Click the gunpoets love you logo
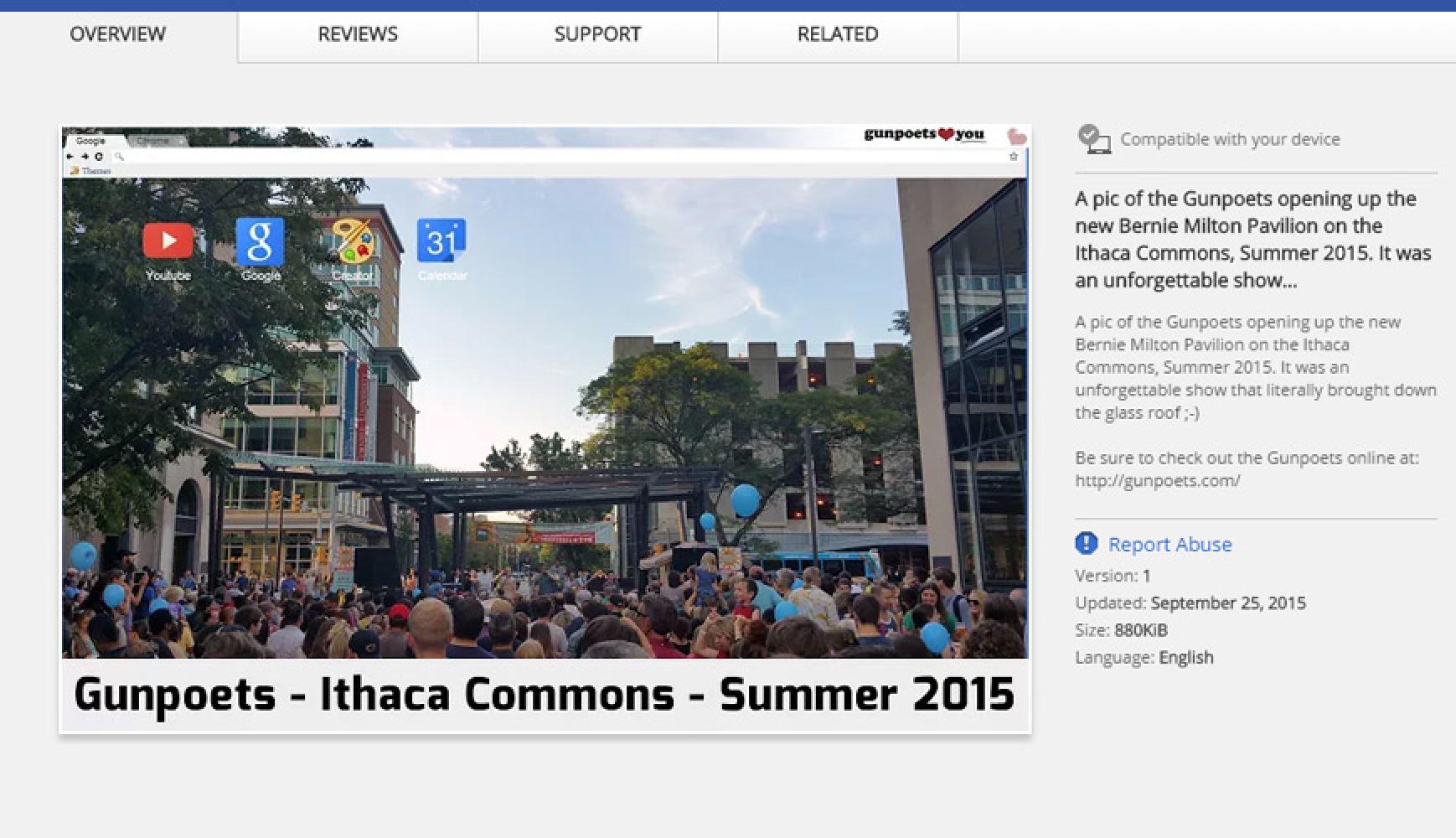1456x838 pixels. point(923,134)
